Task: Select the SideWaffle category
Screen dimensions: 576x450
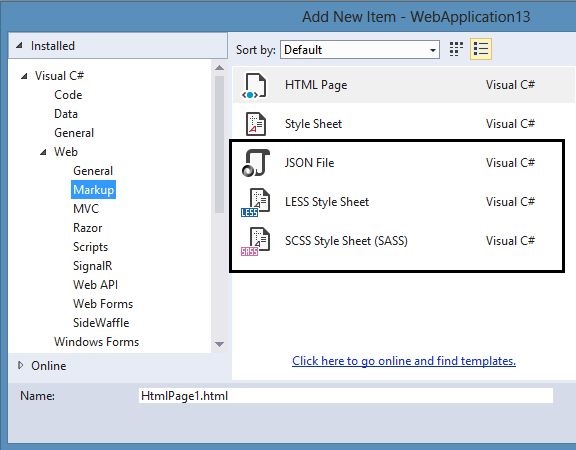Action: pyautogui.click(x=101, y=323)
